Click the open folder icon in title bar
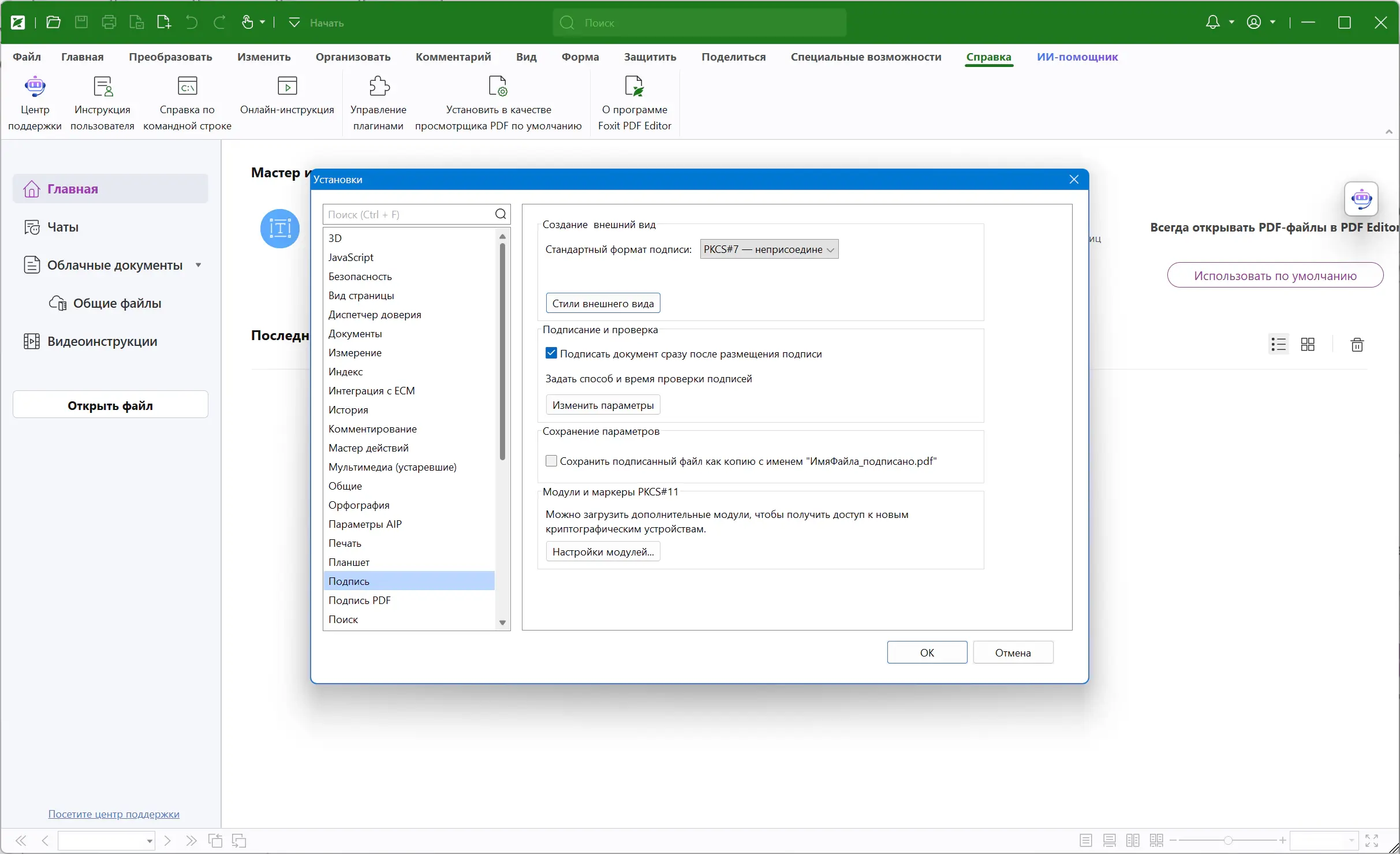Image resolution: width=1400 pixels, height=854 pixels. tap(53, 23)
